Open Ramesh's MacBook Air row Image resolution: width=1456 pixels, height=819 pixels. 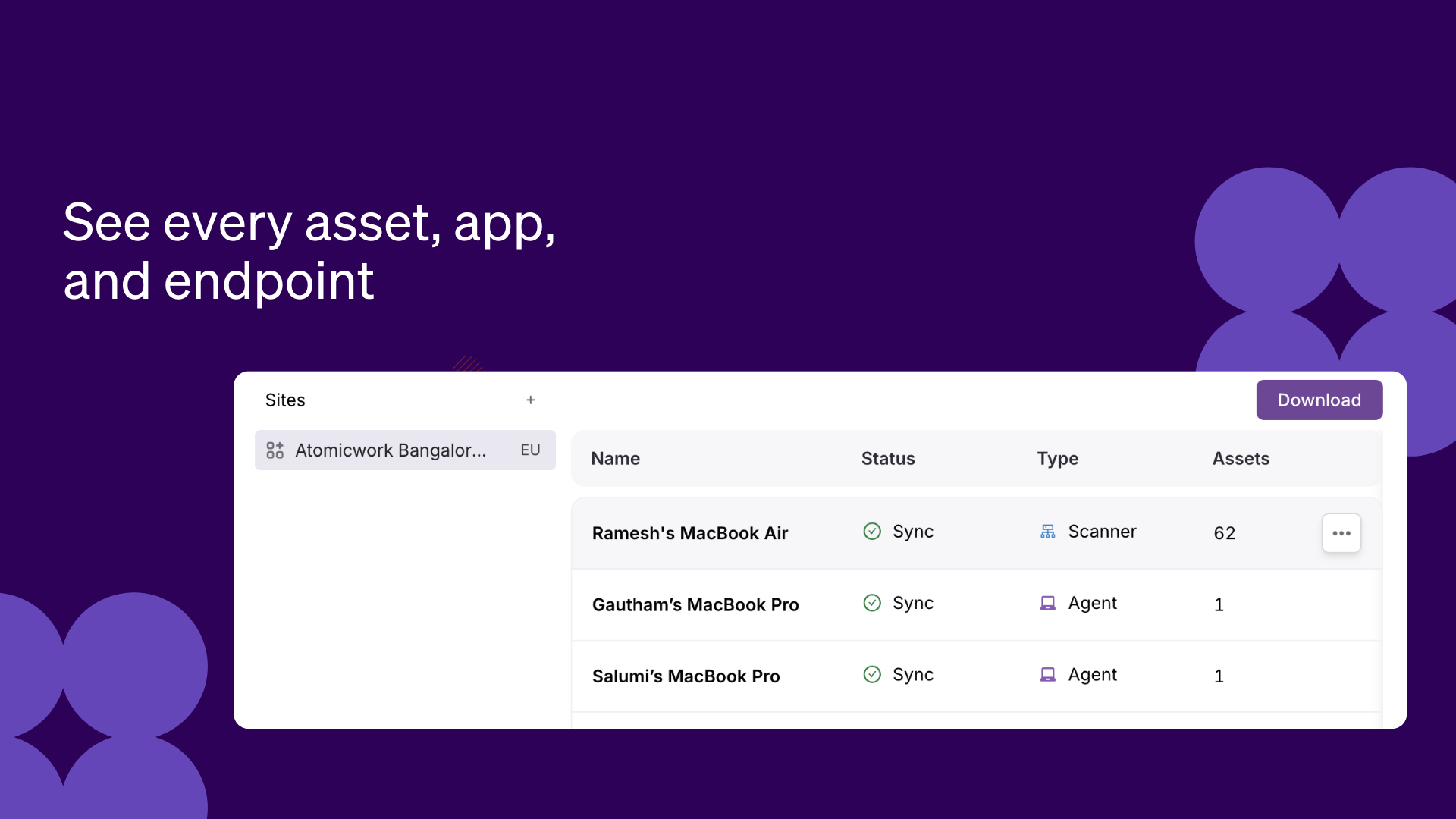[x=977, y=533]
